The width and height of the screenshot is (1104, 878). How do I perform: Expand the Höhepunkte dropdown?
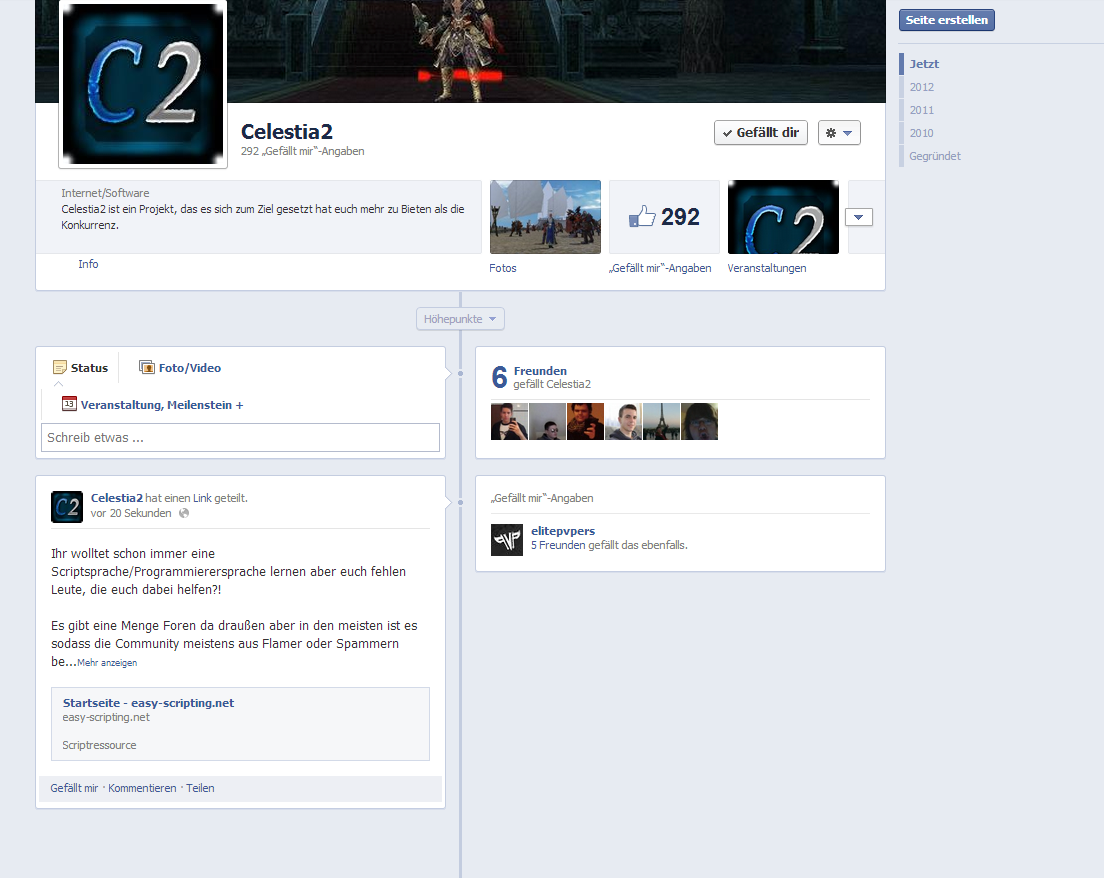coord(460,319)
